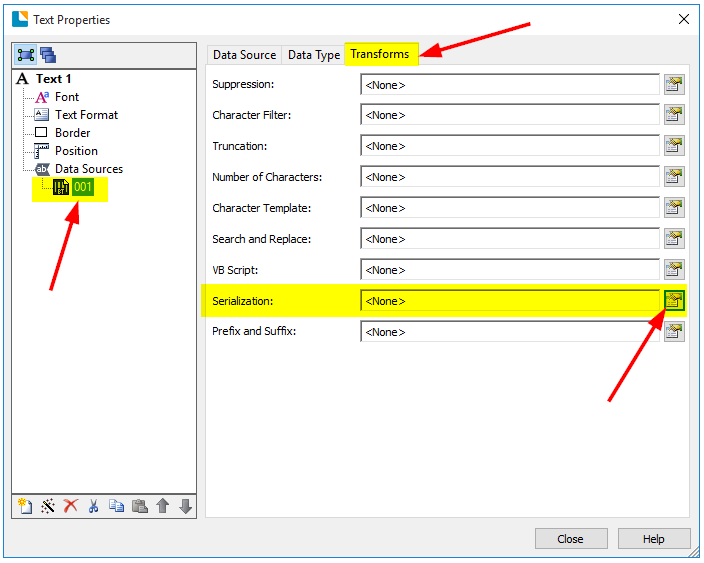Click the VB Script value field
The height and width of the screenshot is (563, 704).
click(509, 270)
